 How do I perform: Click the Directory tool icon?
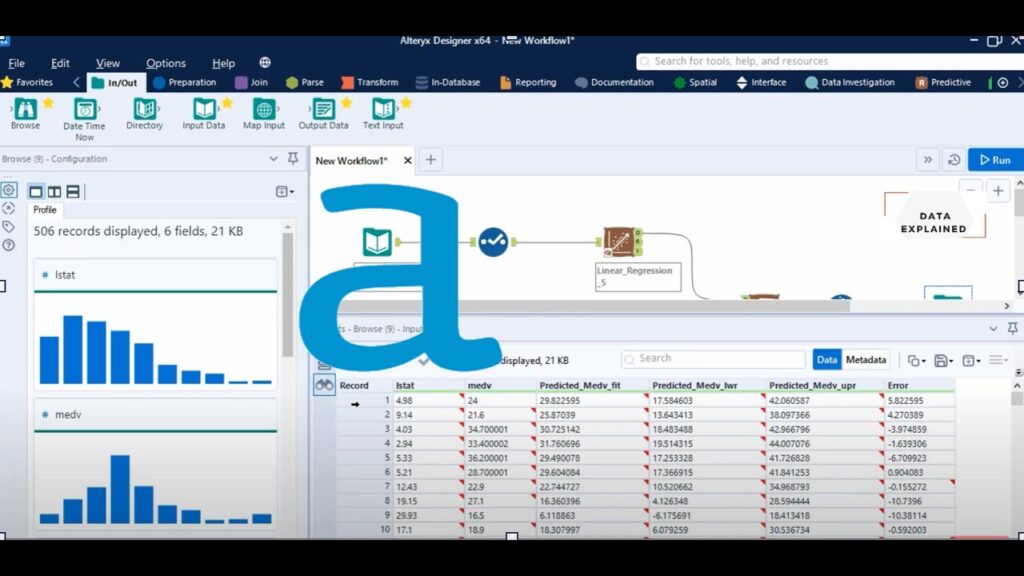coord(144,110)
